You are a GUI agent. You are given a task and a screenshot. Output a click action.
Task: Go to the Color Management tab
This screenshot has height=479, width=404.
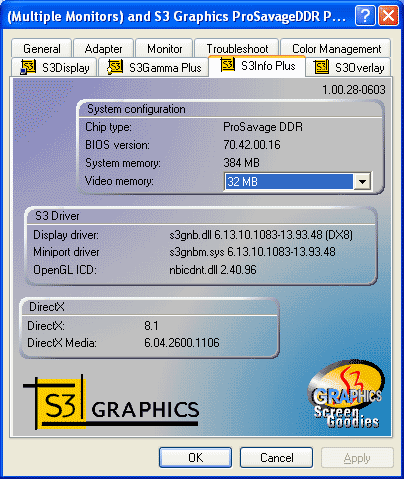point(336,49)
